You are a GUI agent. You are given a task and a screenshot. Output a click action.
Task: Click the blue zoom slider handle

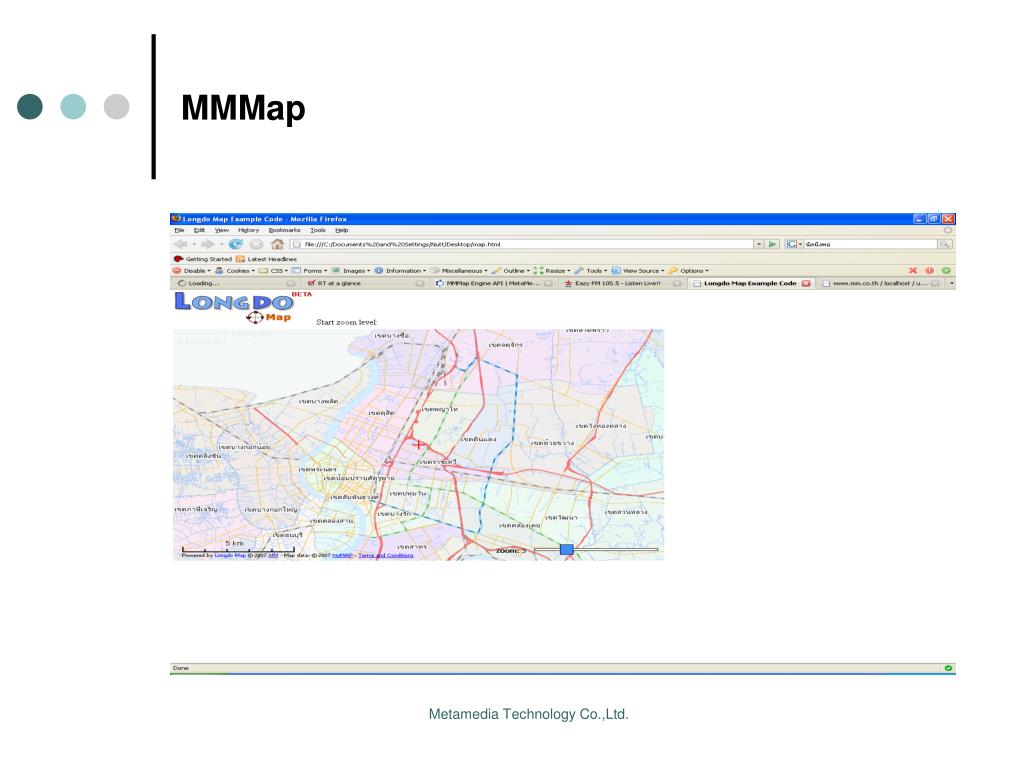click(x=567, y=550)
